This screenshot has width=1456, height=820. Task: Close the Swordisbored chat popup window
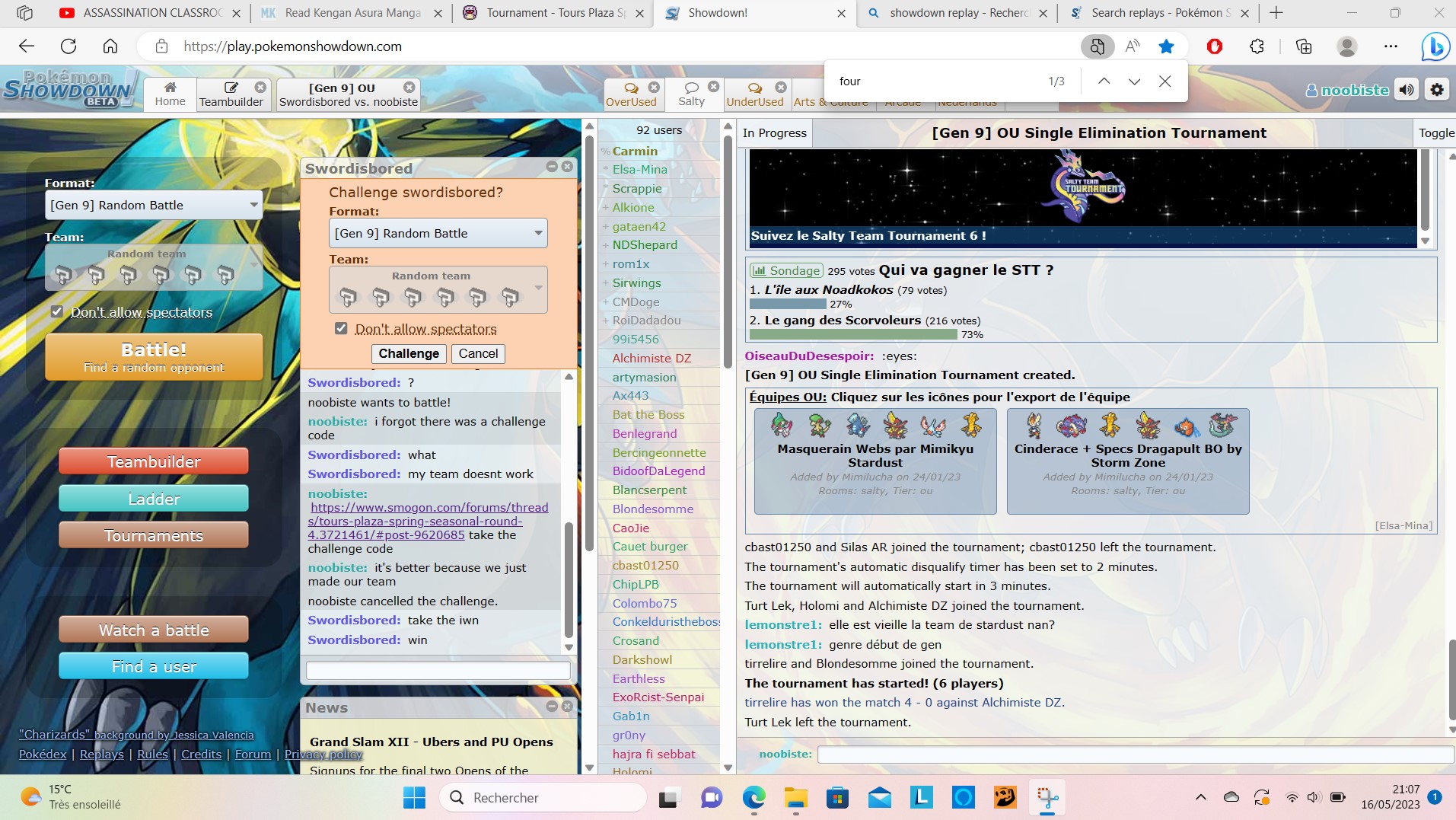(567, 167)
